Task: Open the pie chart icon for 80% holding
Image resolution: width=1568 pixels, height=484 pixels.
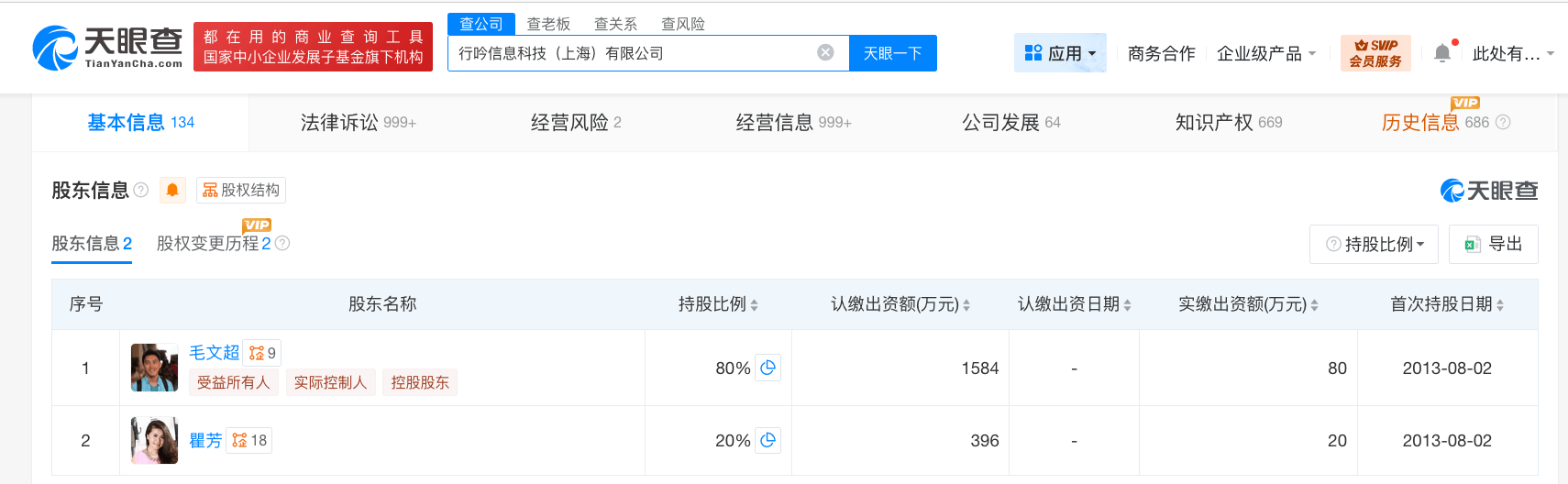Action: [768, 368]
